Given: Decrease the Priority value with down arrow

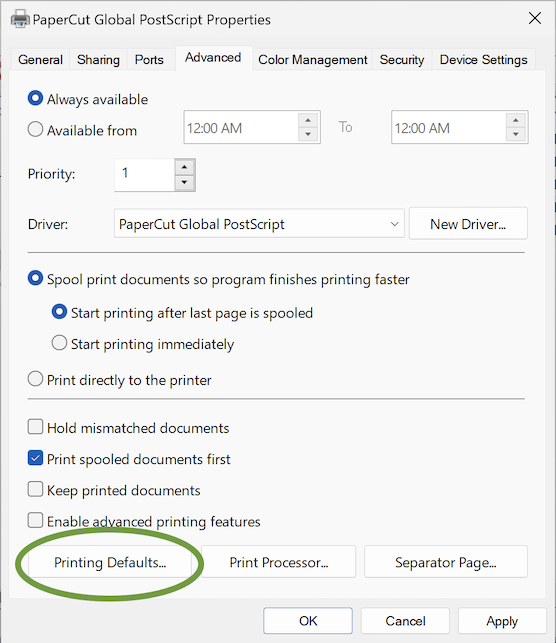Looking at the screenshot, I should pos(185,182).
